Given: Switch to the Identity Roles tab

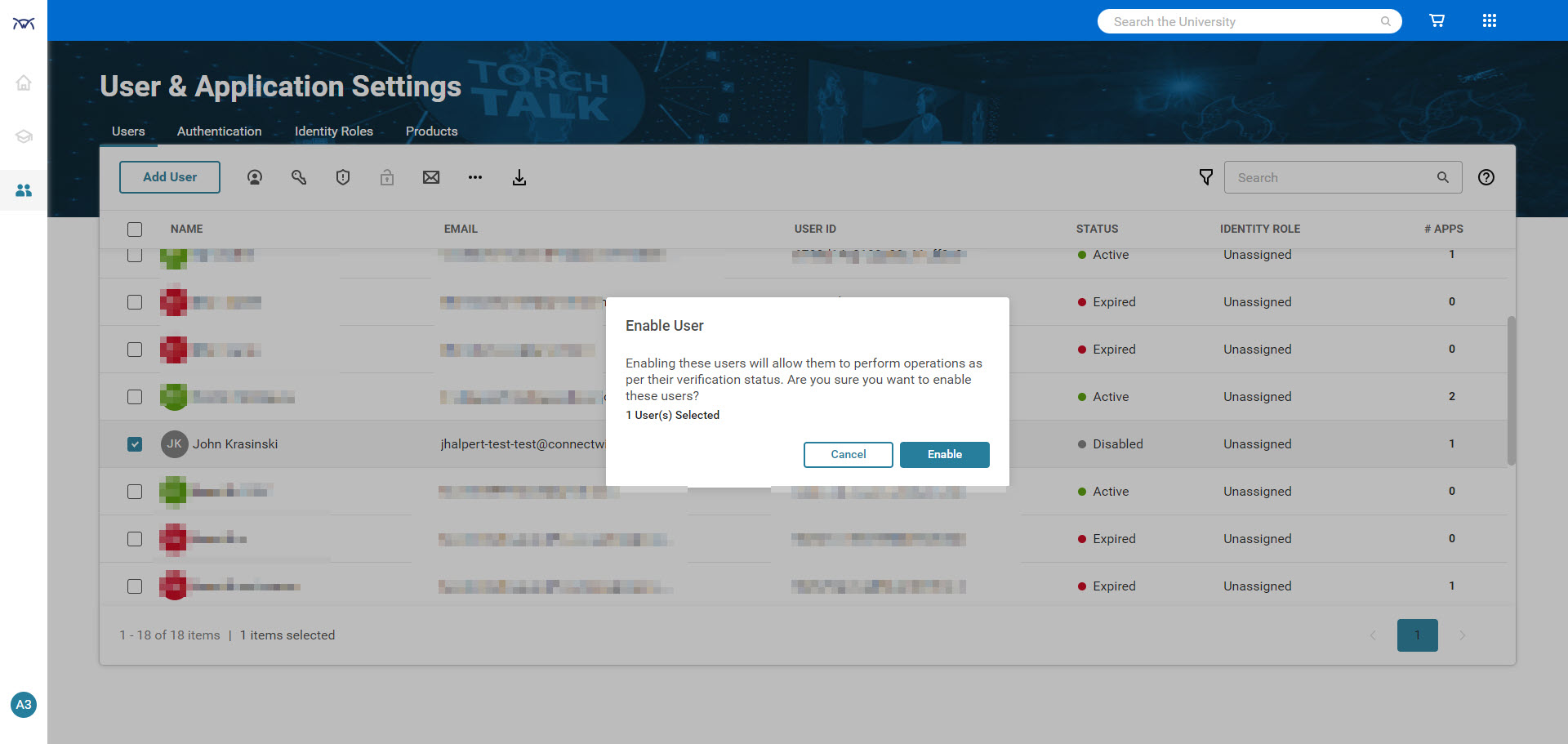Looking at the screenshot, I should click(x=333, y=131).
